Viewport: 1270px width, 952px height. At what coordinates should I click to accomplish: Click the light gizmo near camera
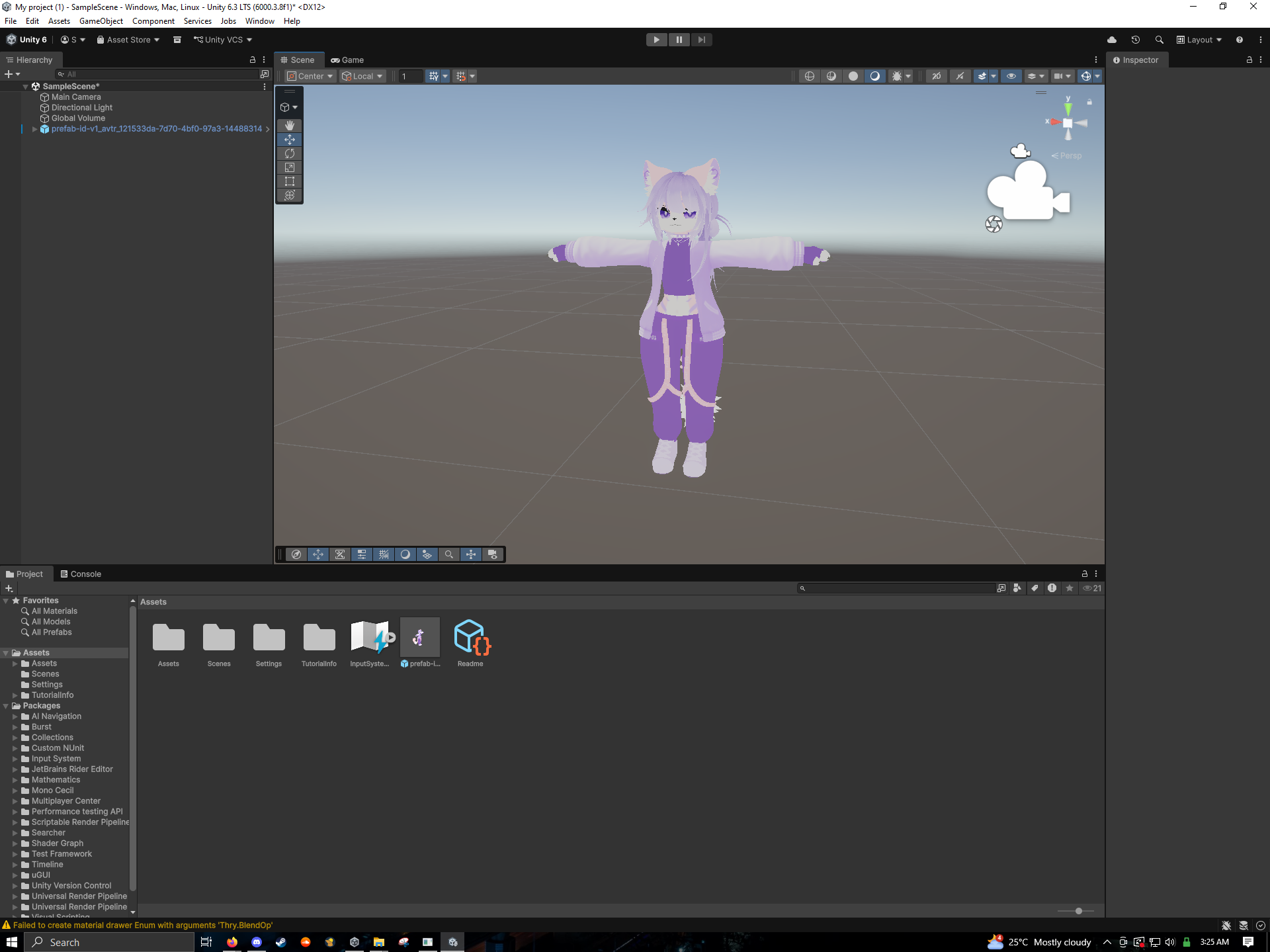[994, 224]
